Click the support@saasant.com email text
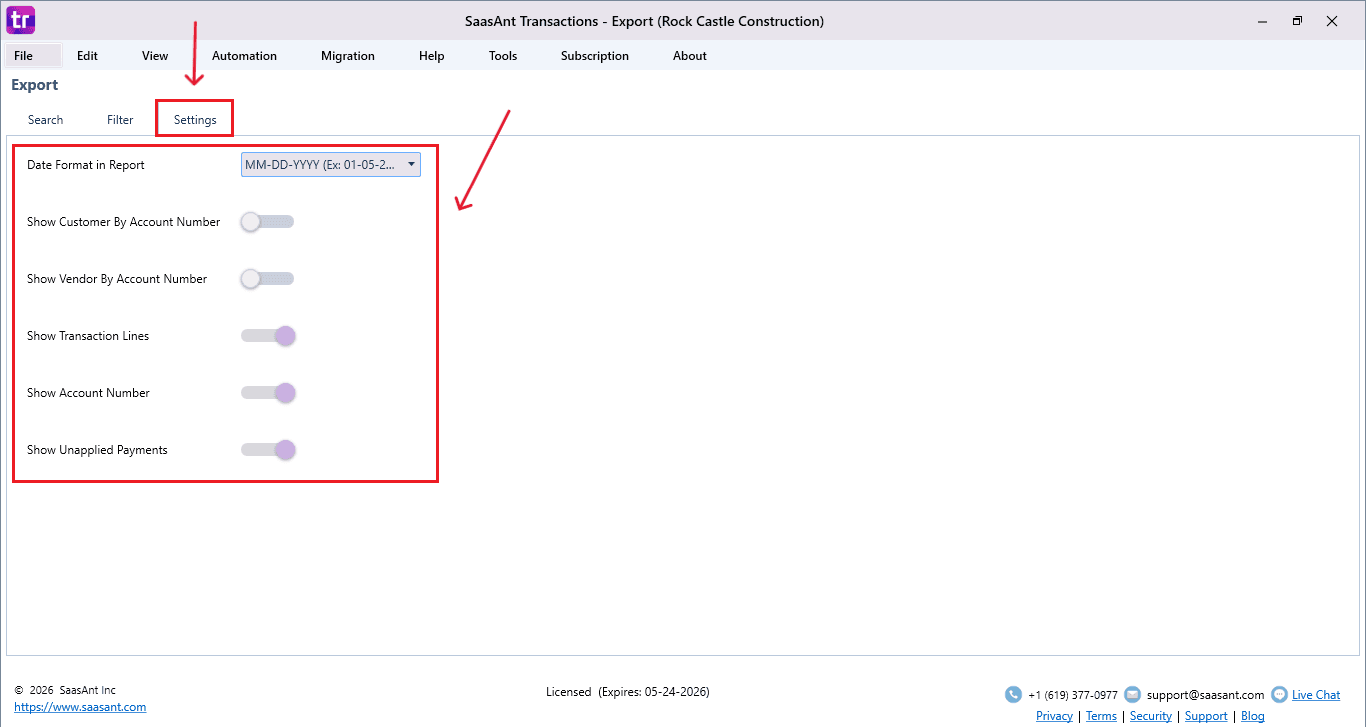1366x727 pixels. click(1205, 695)
